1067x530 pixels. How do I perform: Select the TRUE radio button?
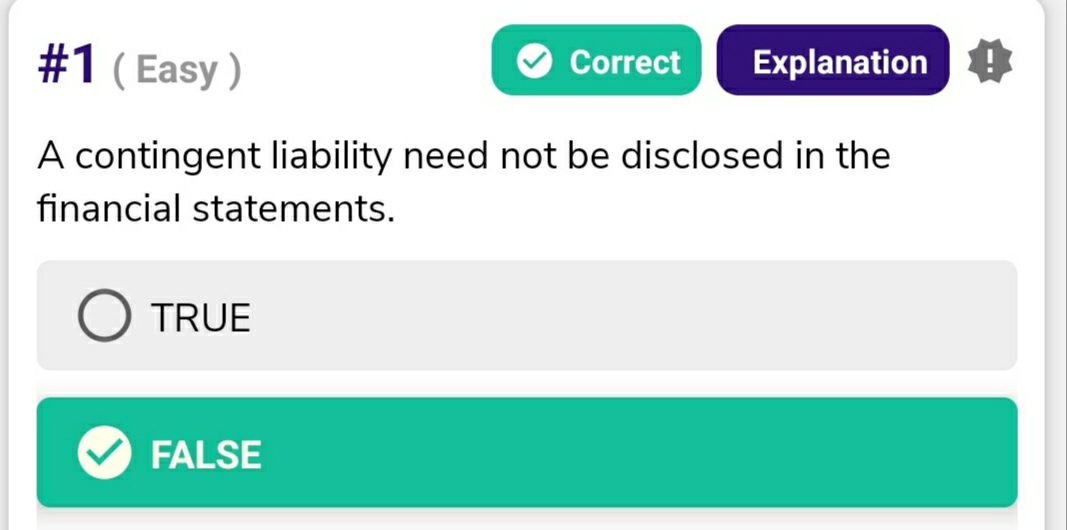[104, 317]
